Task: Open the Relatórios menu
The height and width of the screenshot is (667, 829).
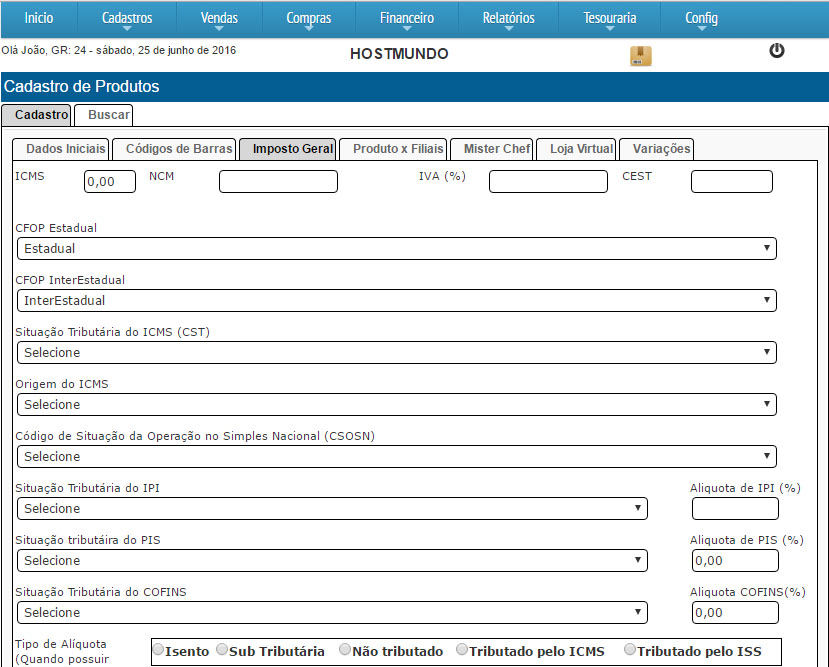Action: tap(508, 18)
